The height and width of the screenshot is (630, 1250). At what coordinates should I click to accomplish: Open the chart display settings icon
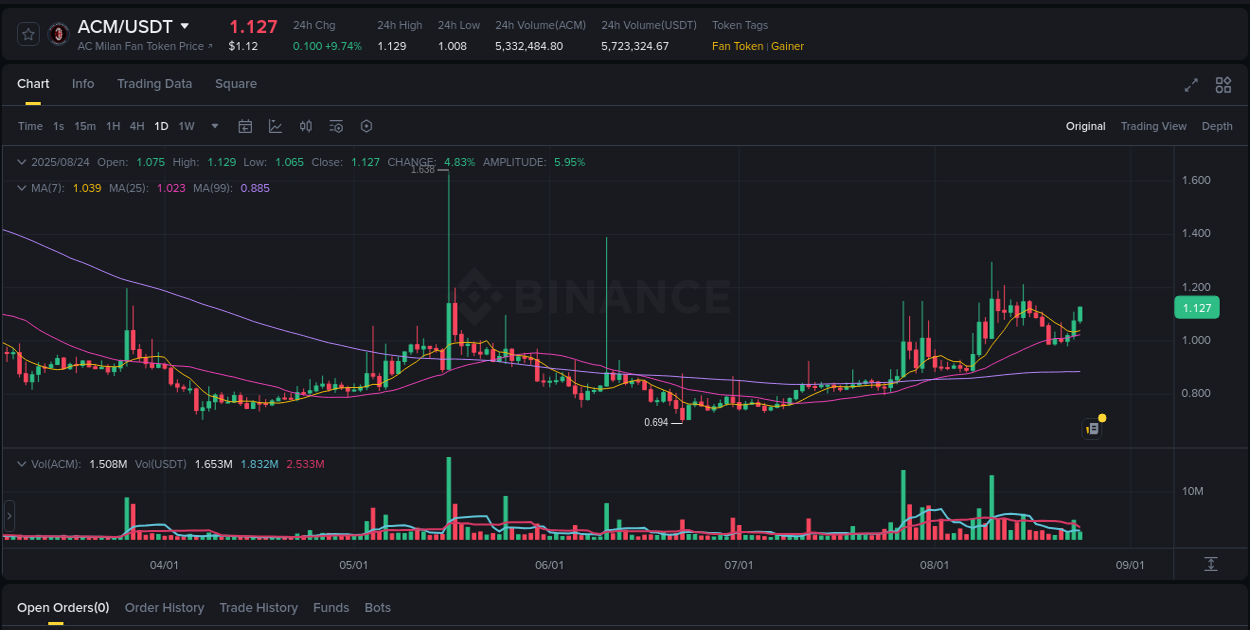click(336, 126)
